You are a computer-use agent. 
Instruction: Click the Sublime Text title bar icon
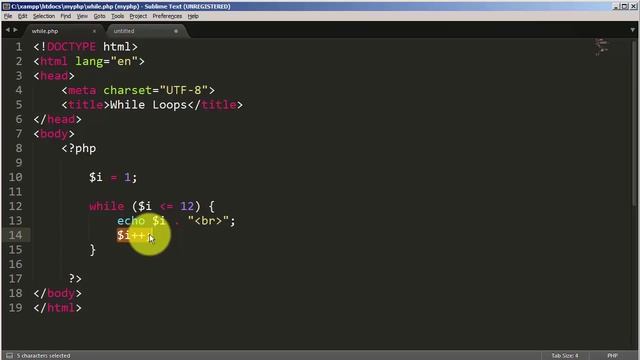pos(6,7)
